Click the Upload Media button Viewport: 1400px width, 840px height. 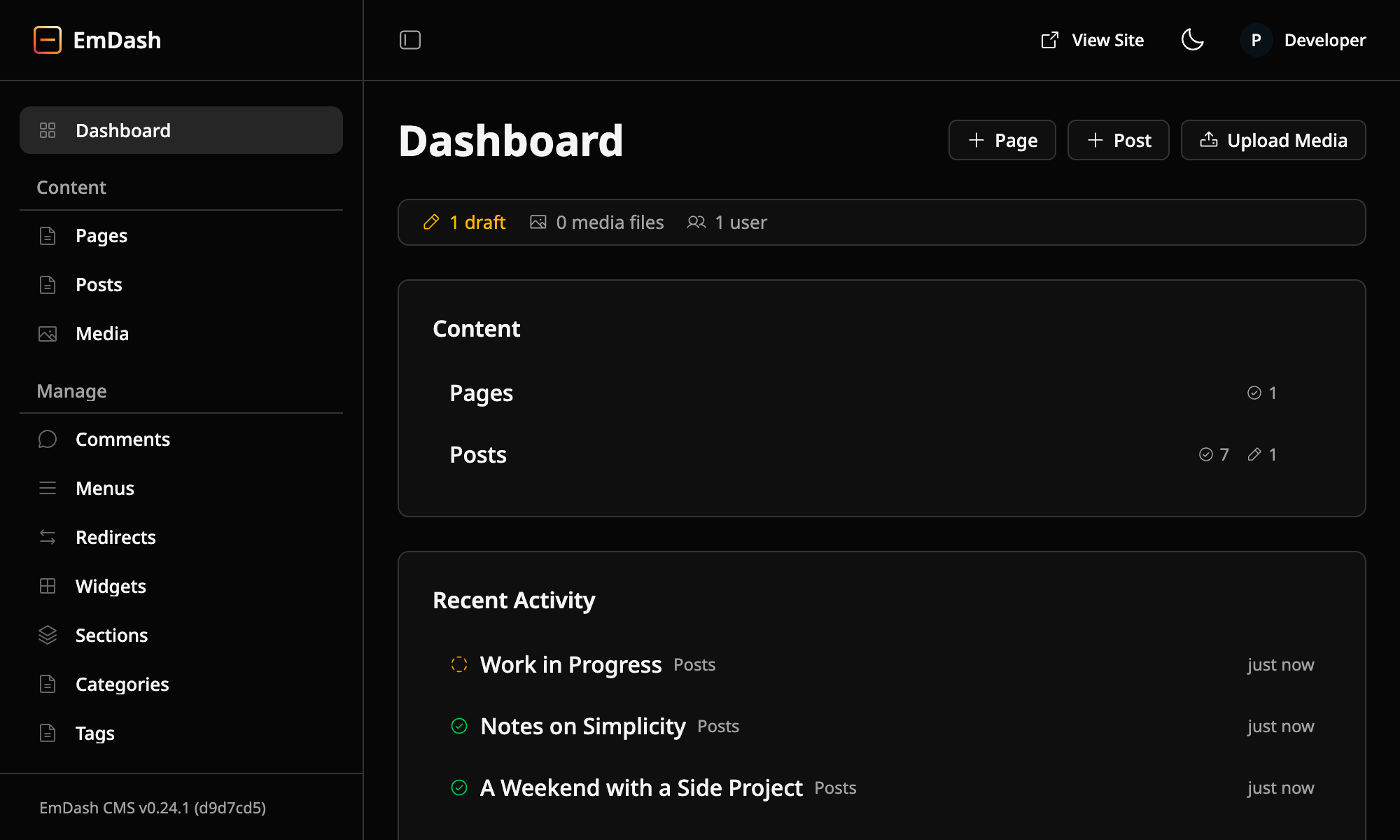point(1273,140)
